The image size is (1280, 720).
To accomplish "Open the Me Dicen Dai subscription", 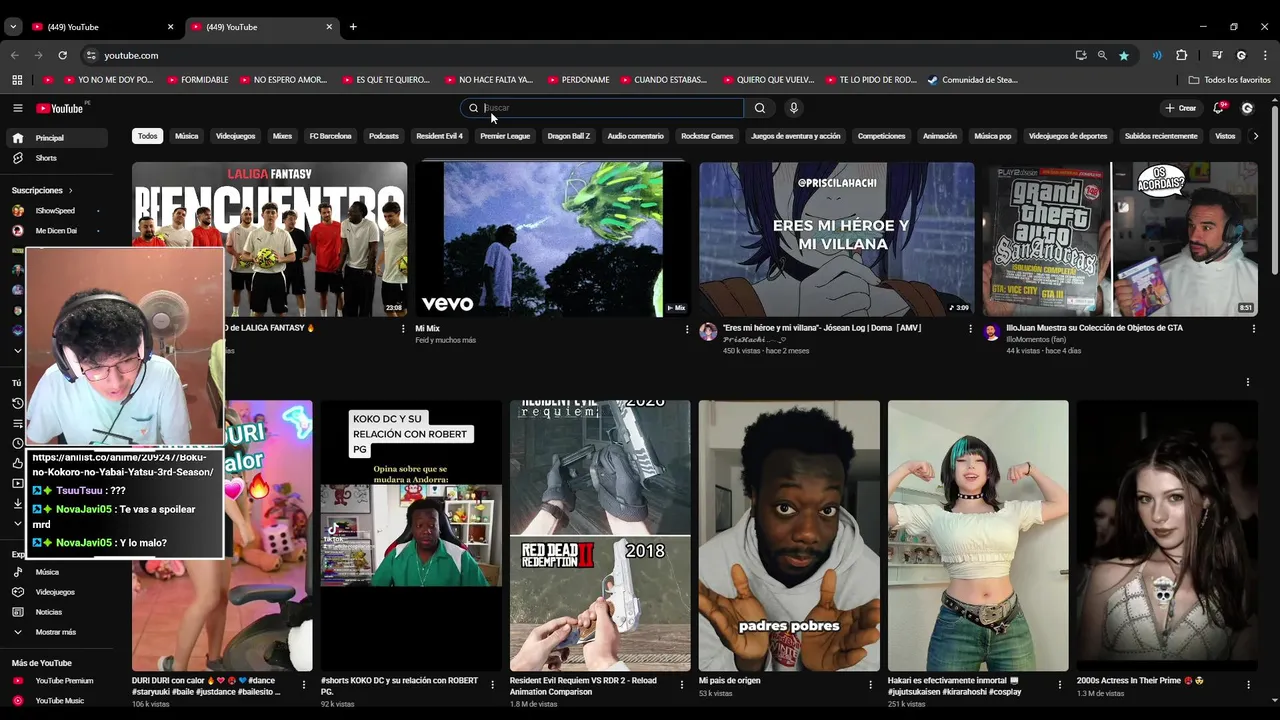I will 55,231.
